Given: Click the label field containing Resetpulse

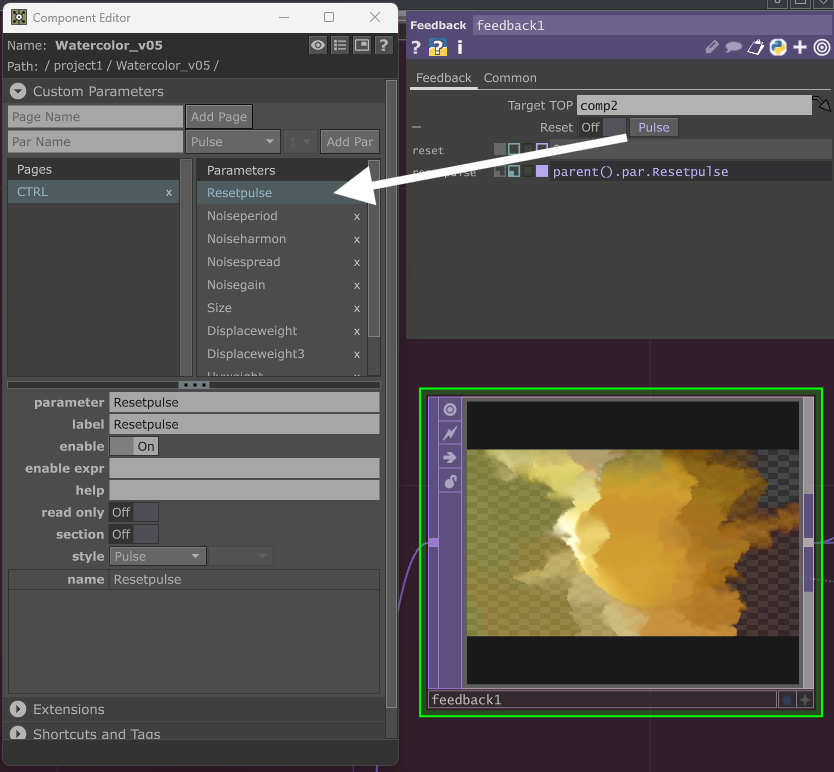Looking at the screenshot, I should click(x=244, y=425).
